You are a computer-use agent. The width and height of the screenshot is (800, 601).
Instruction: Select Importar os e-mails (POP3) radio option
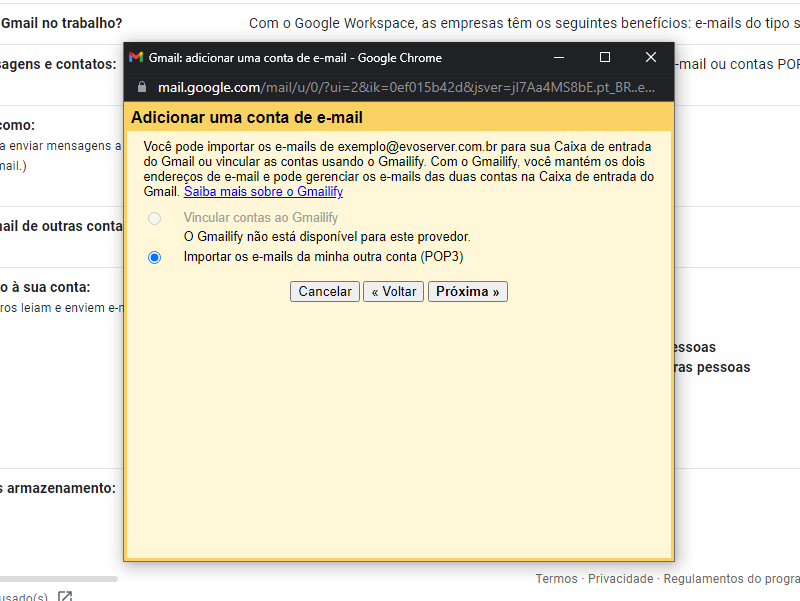pyautogui.click(x=154, y=257)
